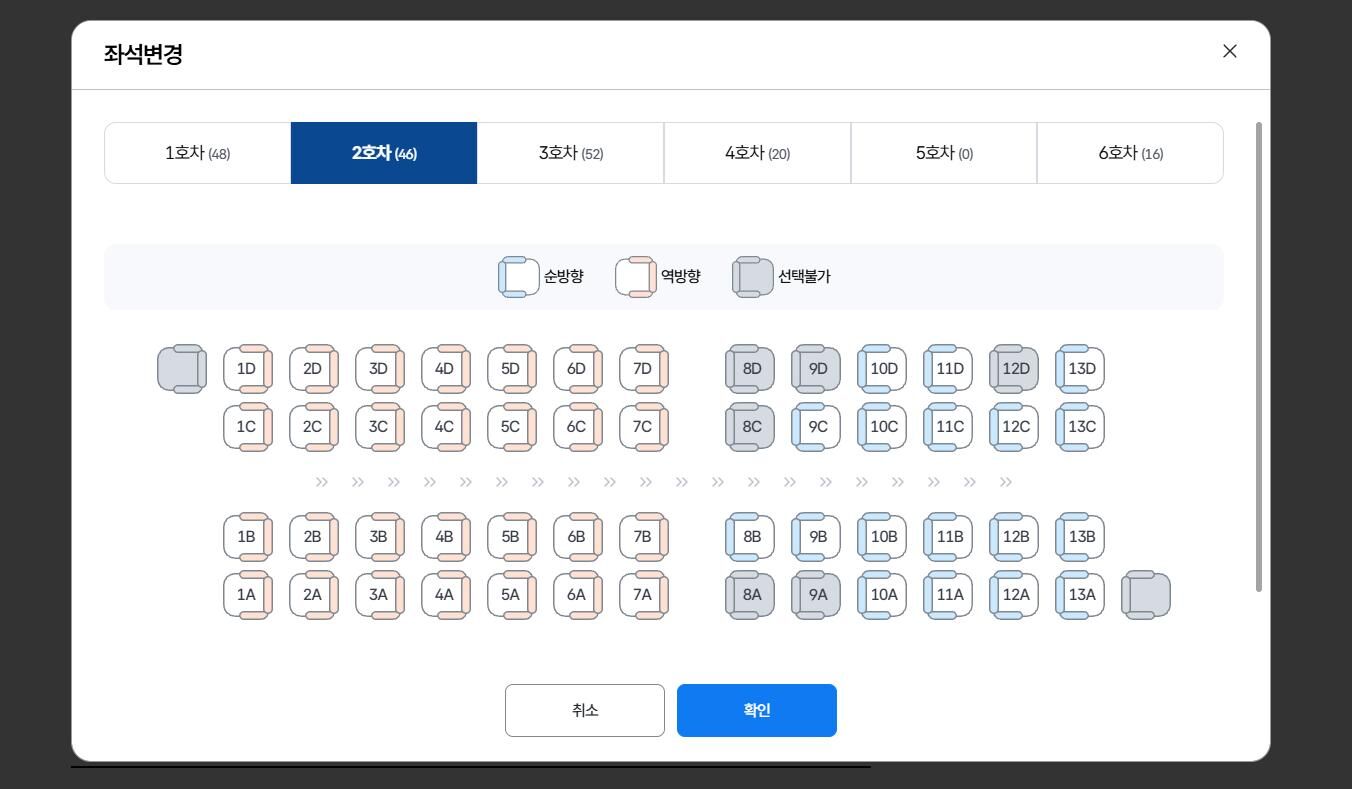Click unavailable seat 8D

coord(750,369)
